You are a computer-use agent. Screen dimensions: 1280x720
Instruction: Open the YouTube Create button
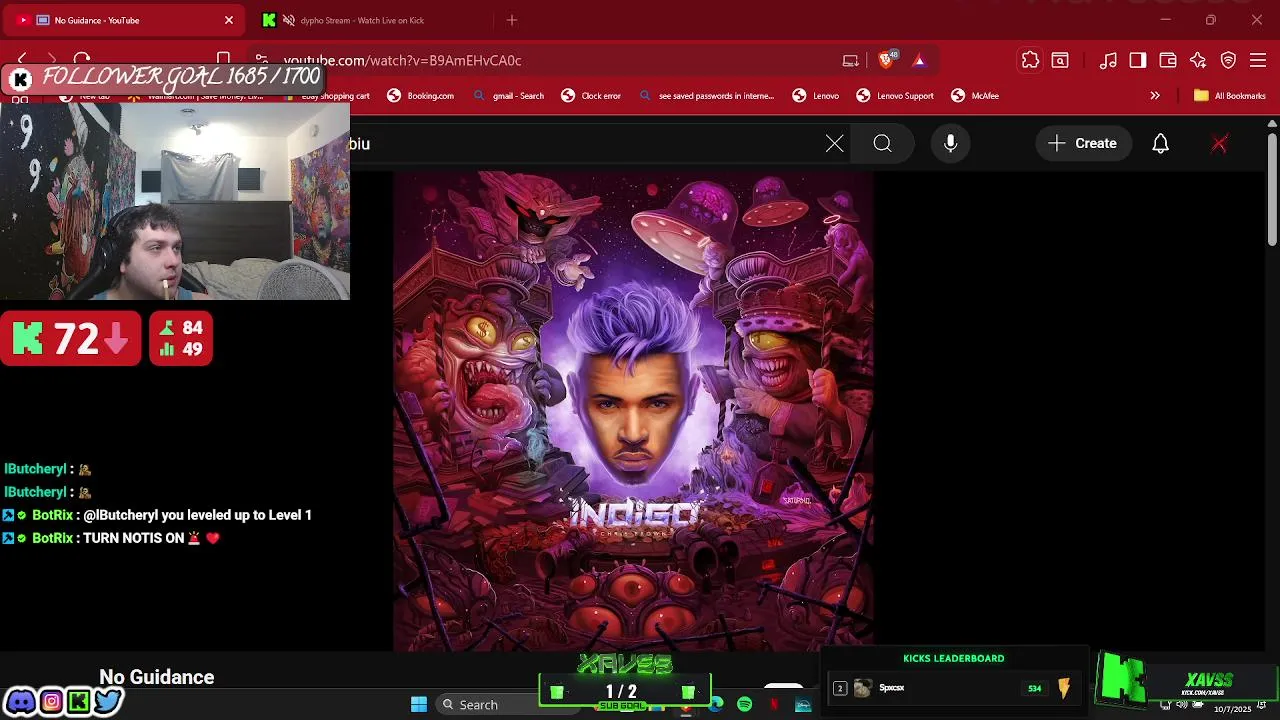pos(1083,144)
